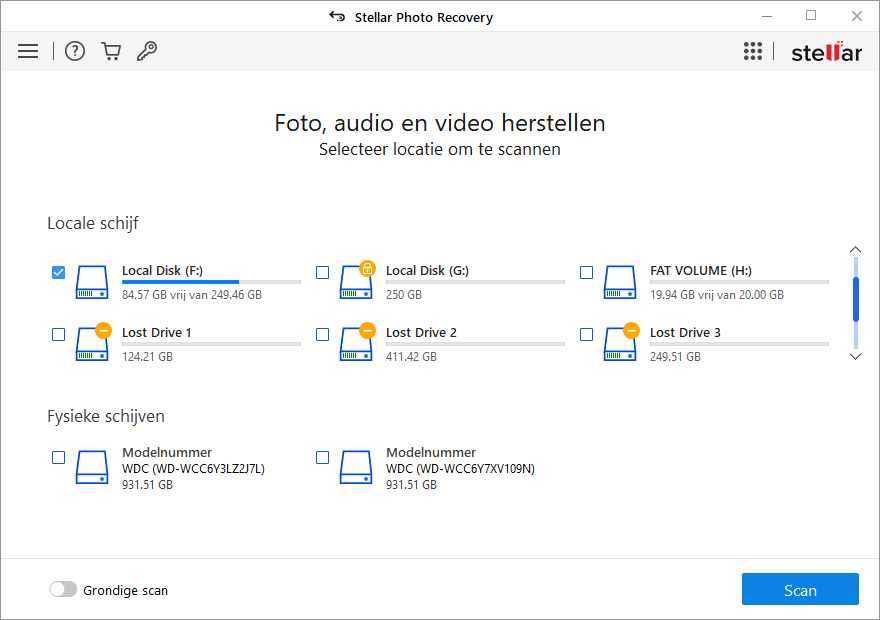Open the shopping cart purchase icon
The height and width of the screenshot is (620, 880).
pyautogui.click(x=111, y=51)
